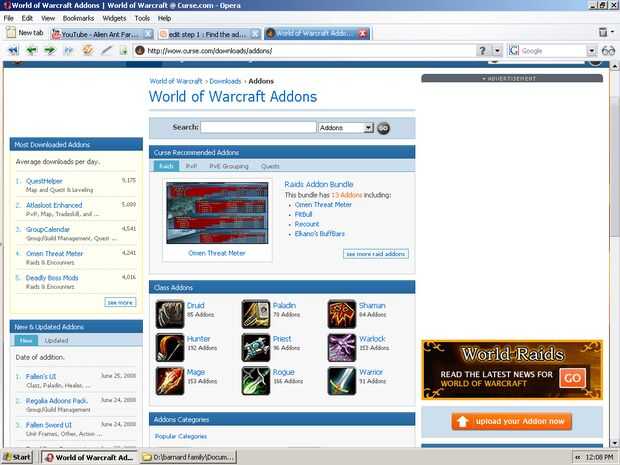The width and height of the screenshot is (620, 465).
Task: Go back using the green Back arrow
Action: 32,51
